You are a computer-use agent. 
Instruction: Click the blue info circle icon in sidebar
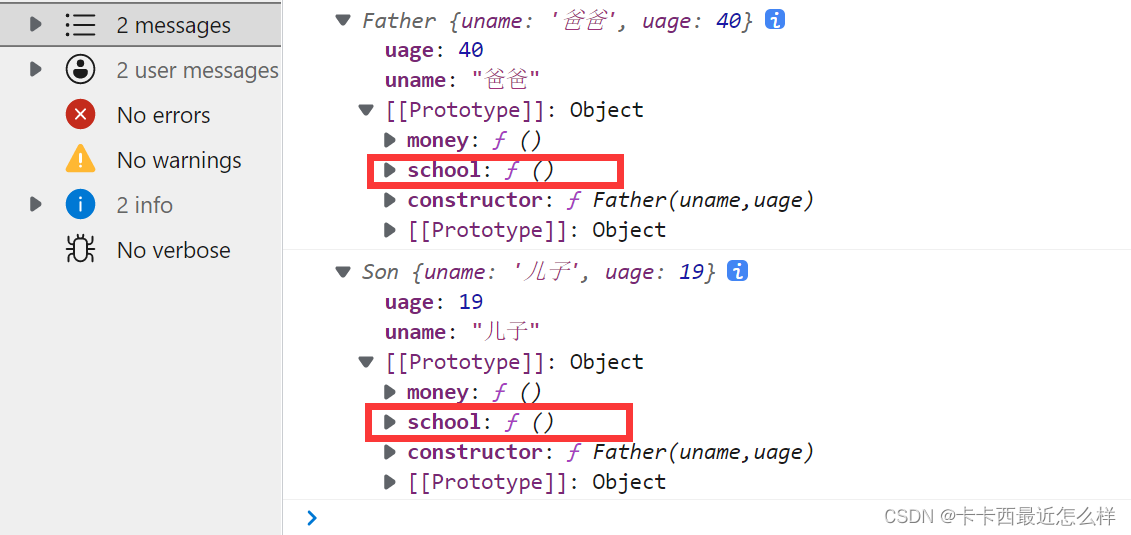click(80, 205)
